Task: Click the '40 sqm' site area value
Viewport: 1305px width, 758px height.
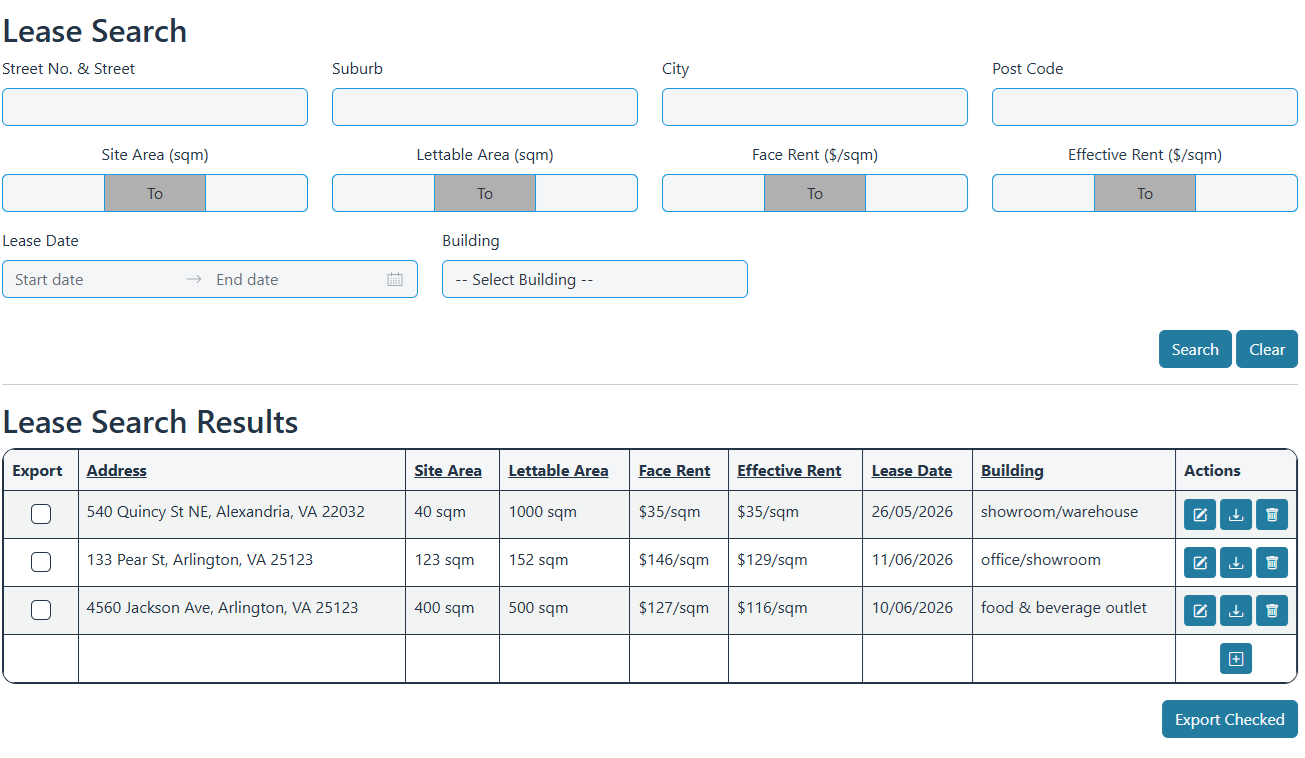Action: pyautogui.click(x=440, y=512)
